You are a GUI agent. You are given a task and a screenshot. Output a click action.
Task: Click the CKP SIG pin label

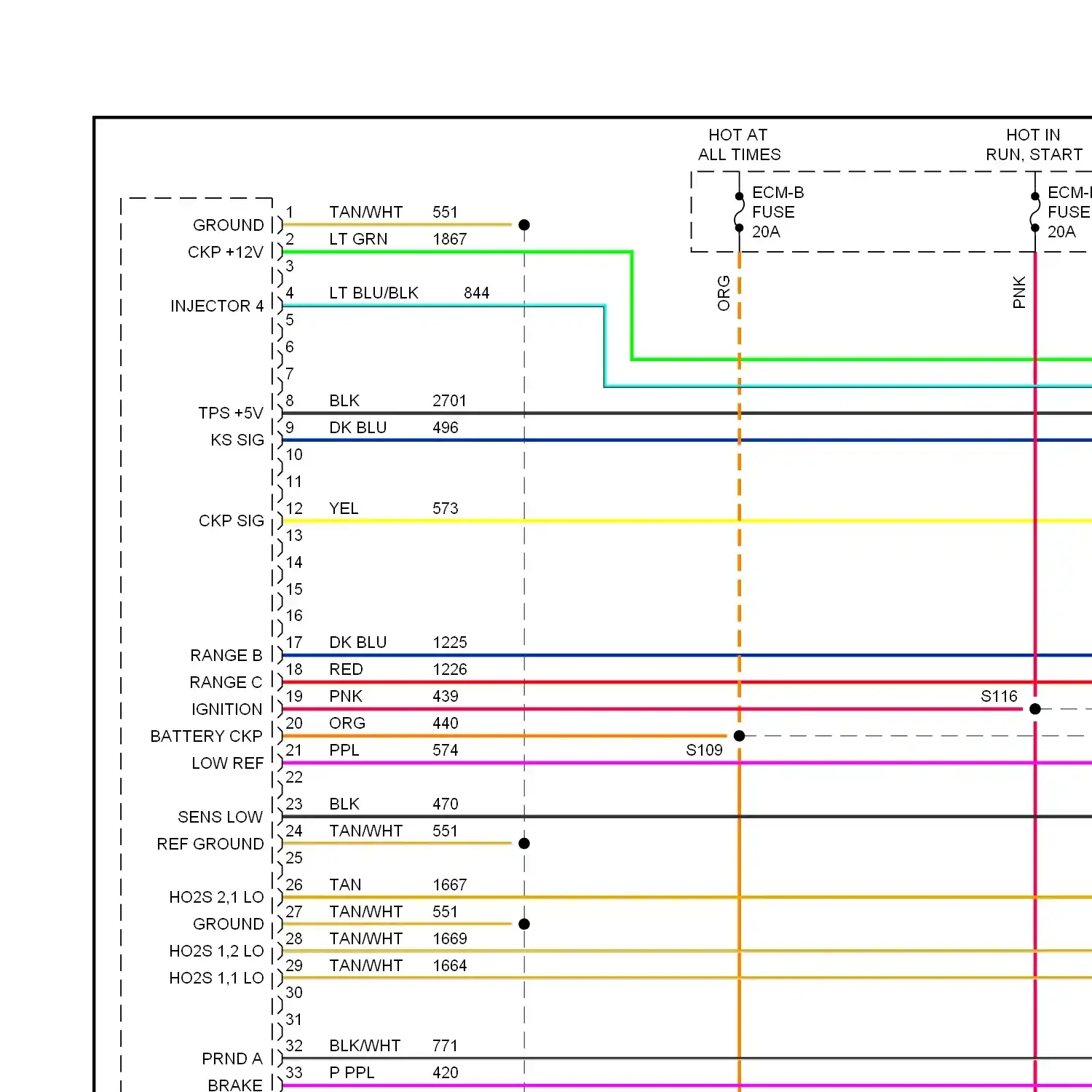pyautogui.click(x=232, y=521)
